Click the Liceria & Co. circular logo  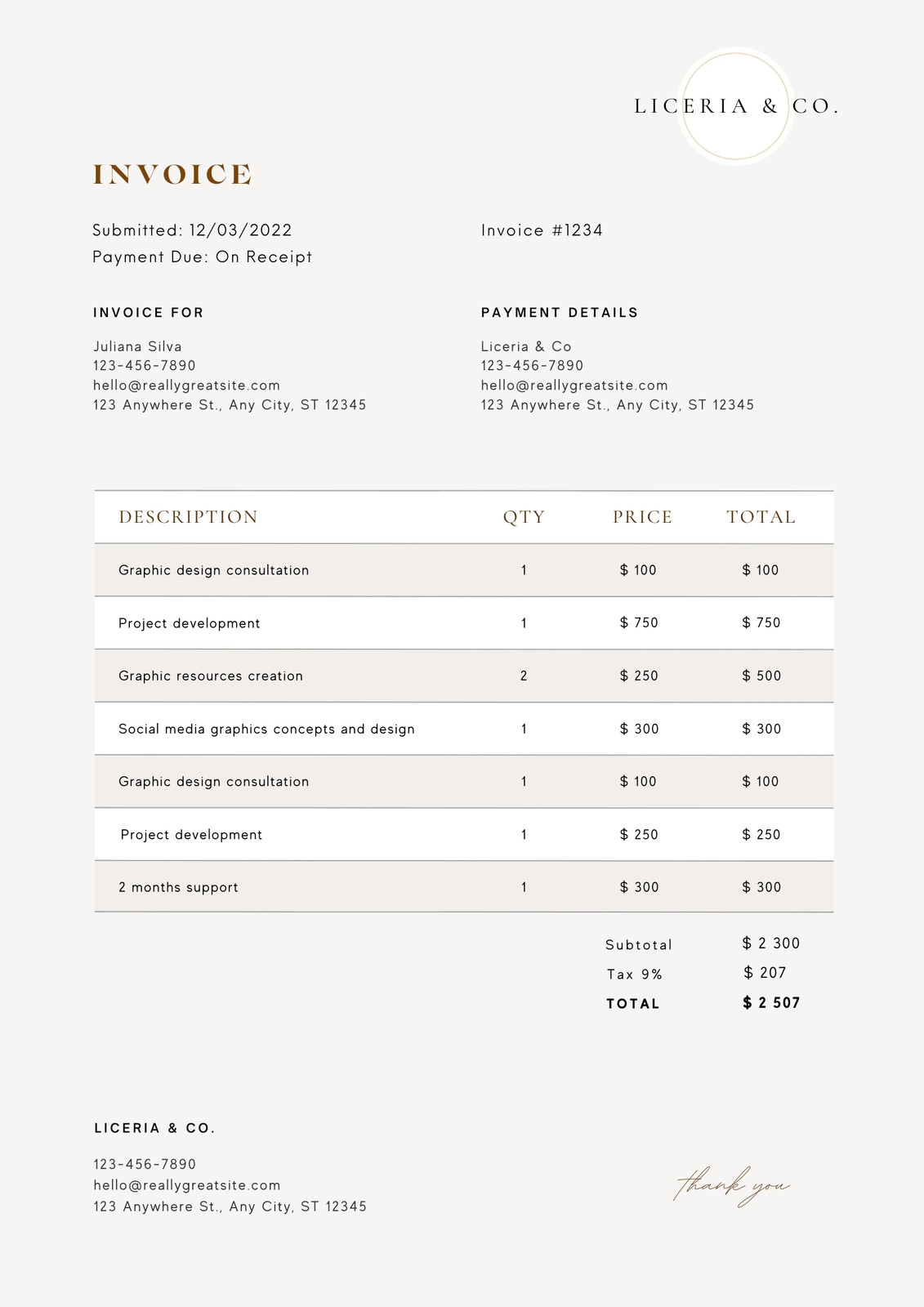[x=736, y=106]
